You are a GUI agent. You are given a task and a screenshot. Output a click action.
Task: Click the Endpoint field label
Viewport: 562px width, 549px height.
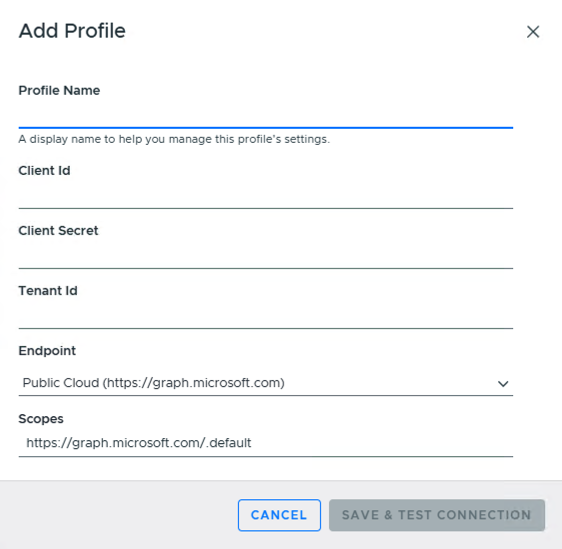coord(47,351)
